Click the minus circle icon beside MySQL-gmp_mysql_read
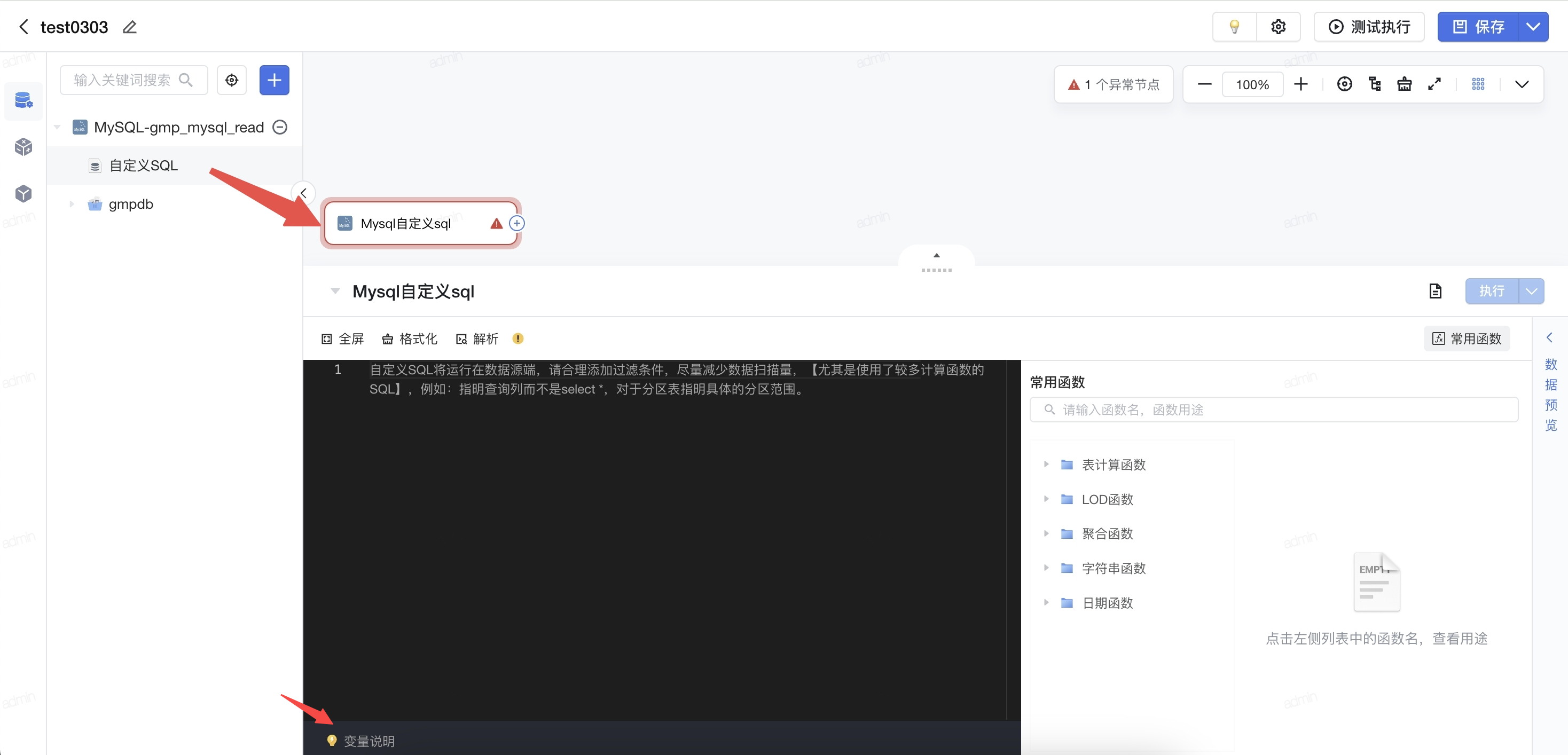 279,127
